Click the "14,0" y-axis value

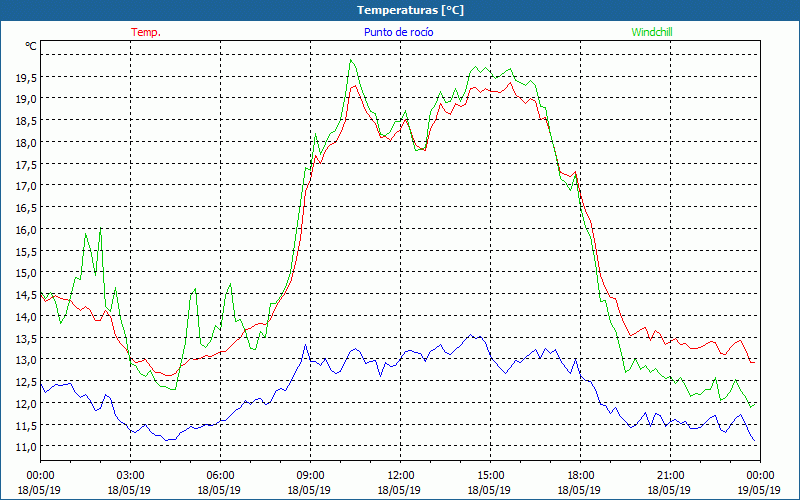28,316
